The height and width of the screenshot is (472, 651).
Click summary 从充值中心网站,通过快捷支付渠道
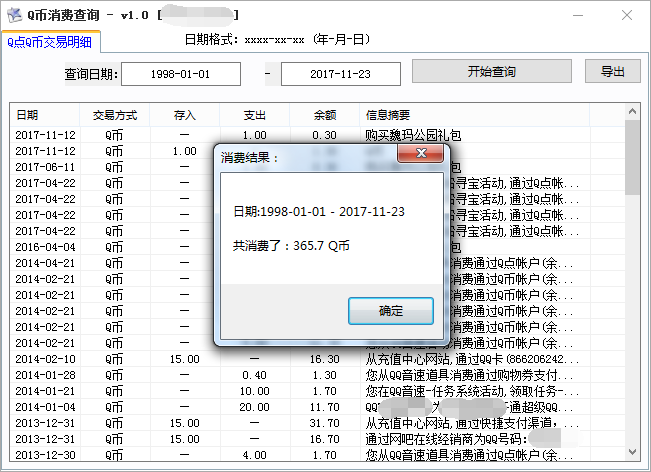tap(472, 423)
